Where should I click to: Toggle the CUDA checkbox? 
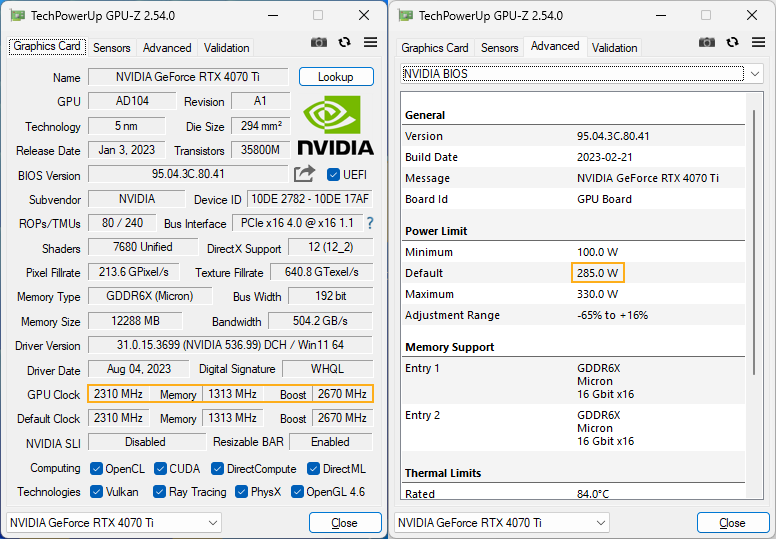[160, 468]
